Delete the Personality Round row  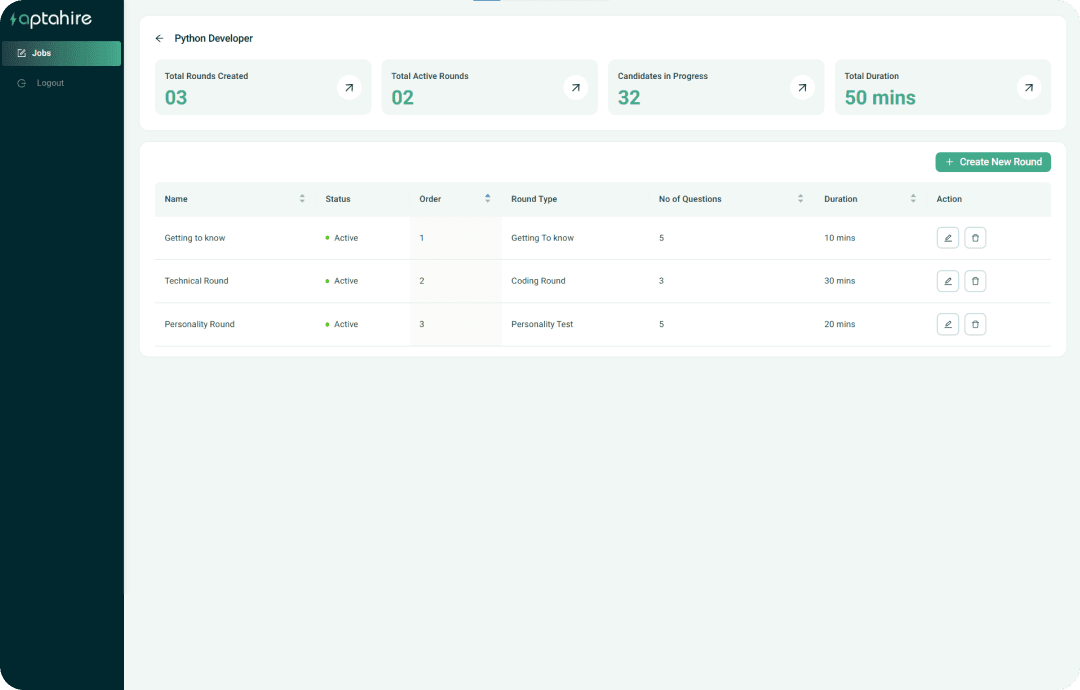tap(975, 324)
